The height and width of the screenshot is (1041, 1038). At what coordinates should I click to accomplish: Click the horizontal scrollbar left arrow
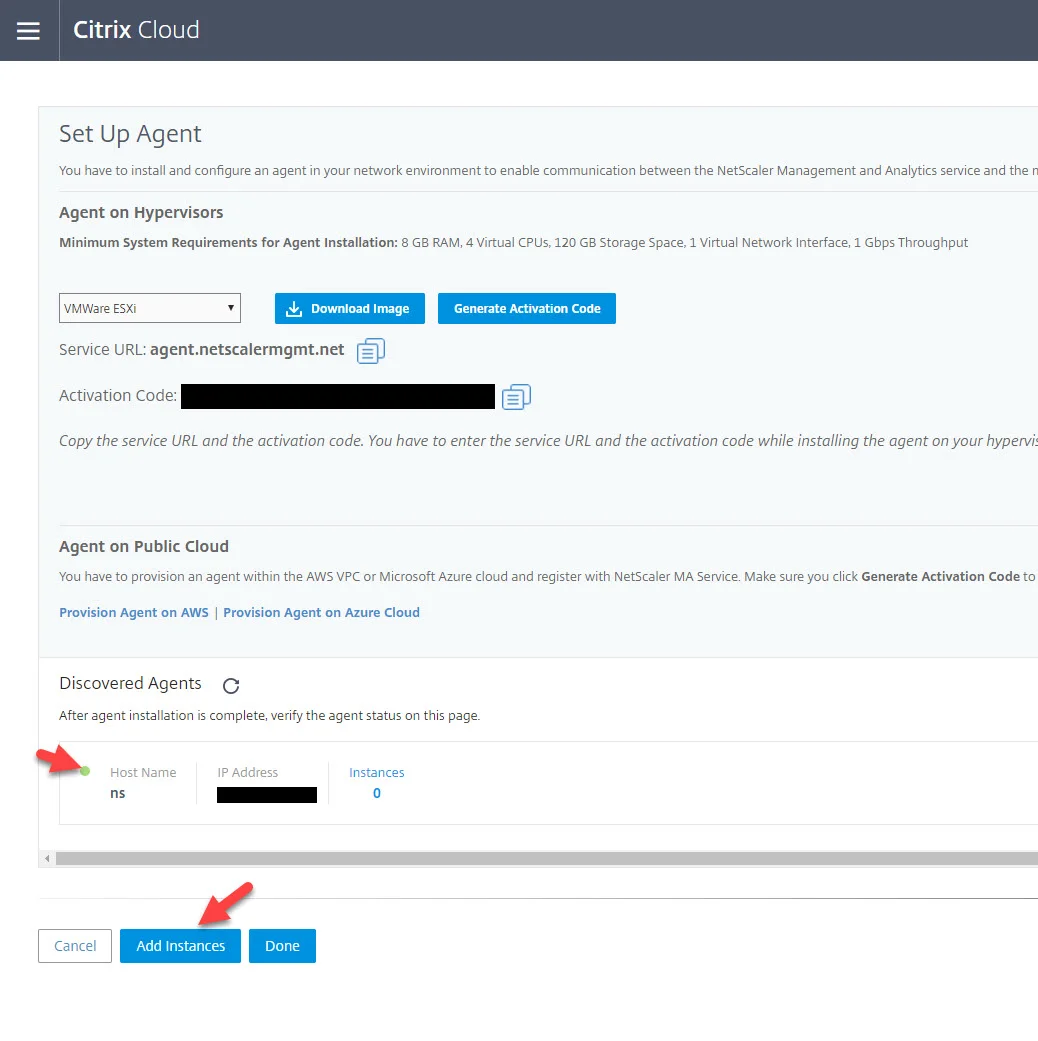47,858
